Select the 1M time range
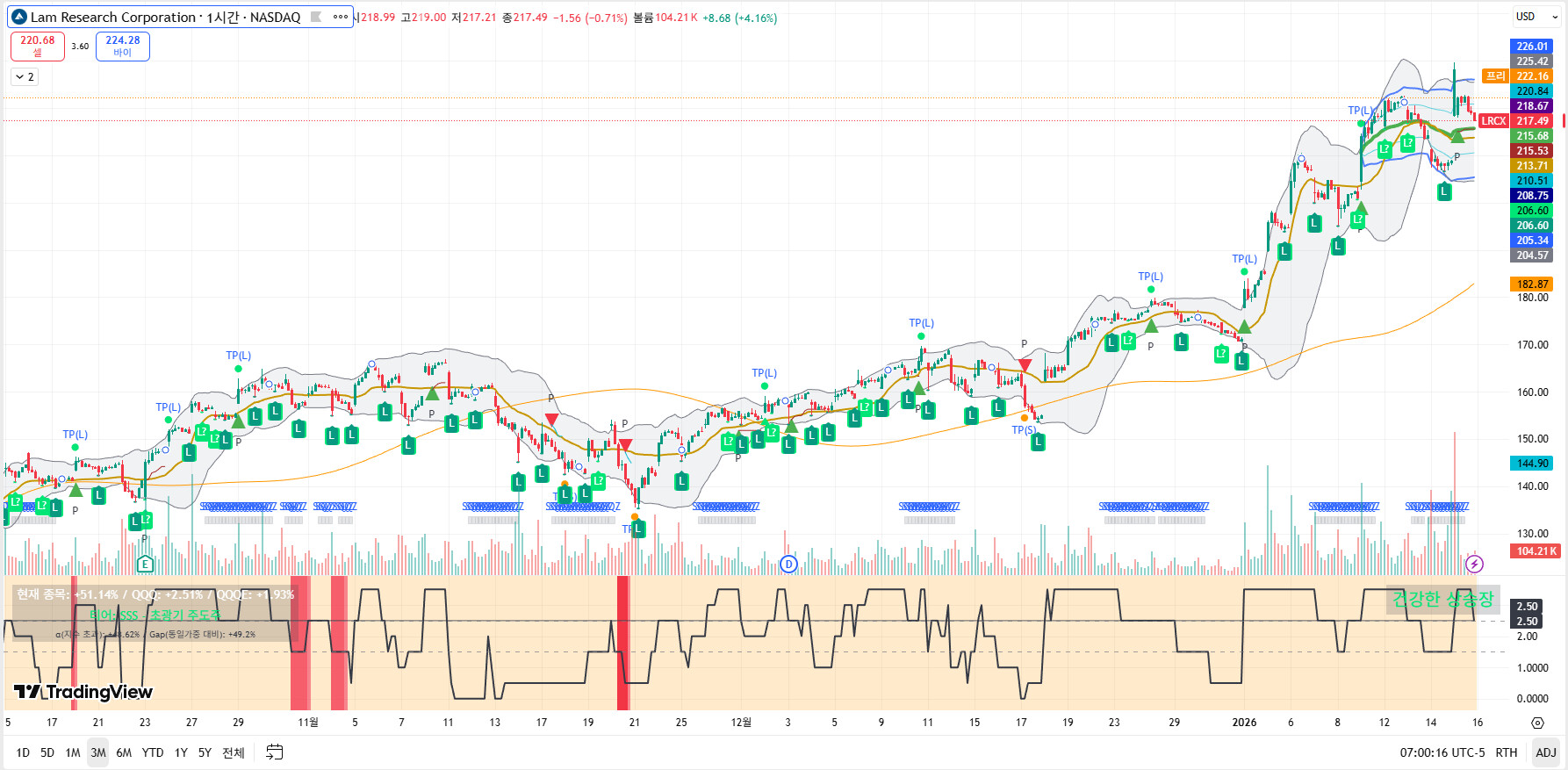This screenshot has height=770, width=1568. 73,752
